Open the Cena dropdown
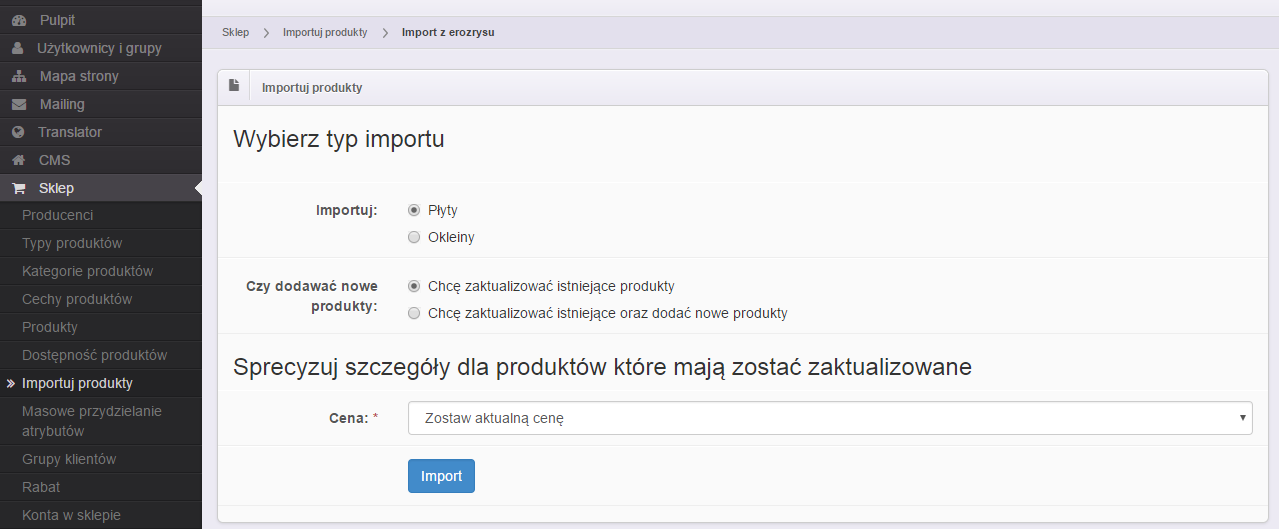Image resolution: width=1279 pixels, height=529 pixels. pyautogui.click(x=829, y=418)
